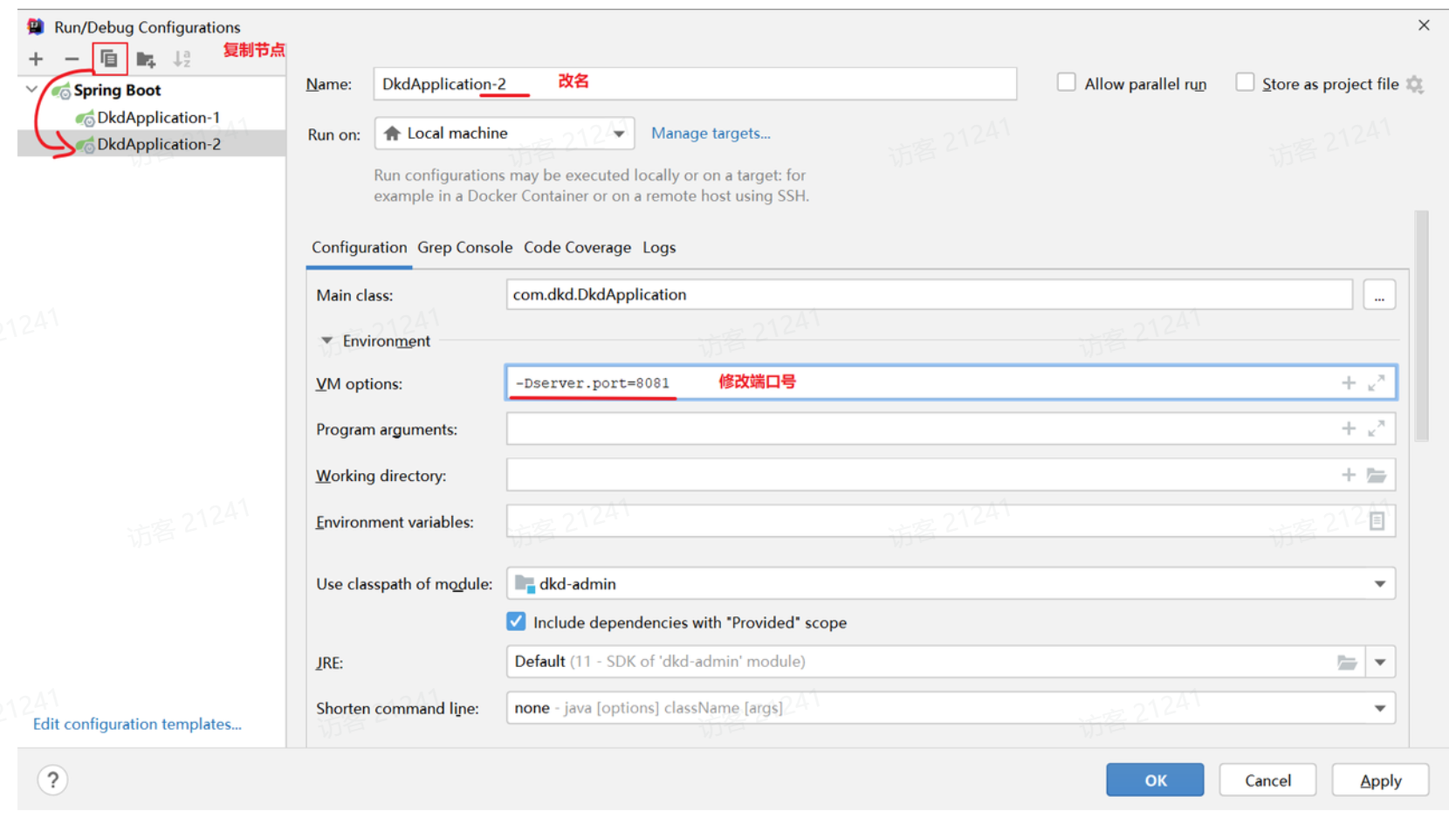This screenshot has height=818, width=1456.
Task: Uncheck Include dependencies with Provided scope
Action: (516, 622)
